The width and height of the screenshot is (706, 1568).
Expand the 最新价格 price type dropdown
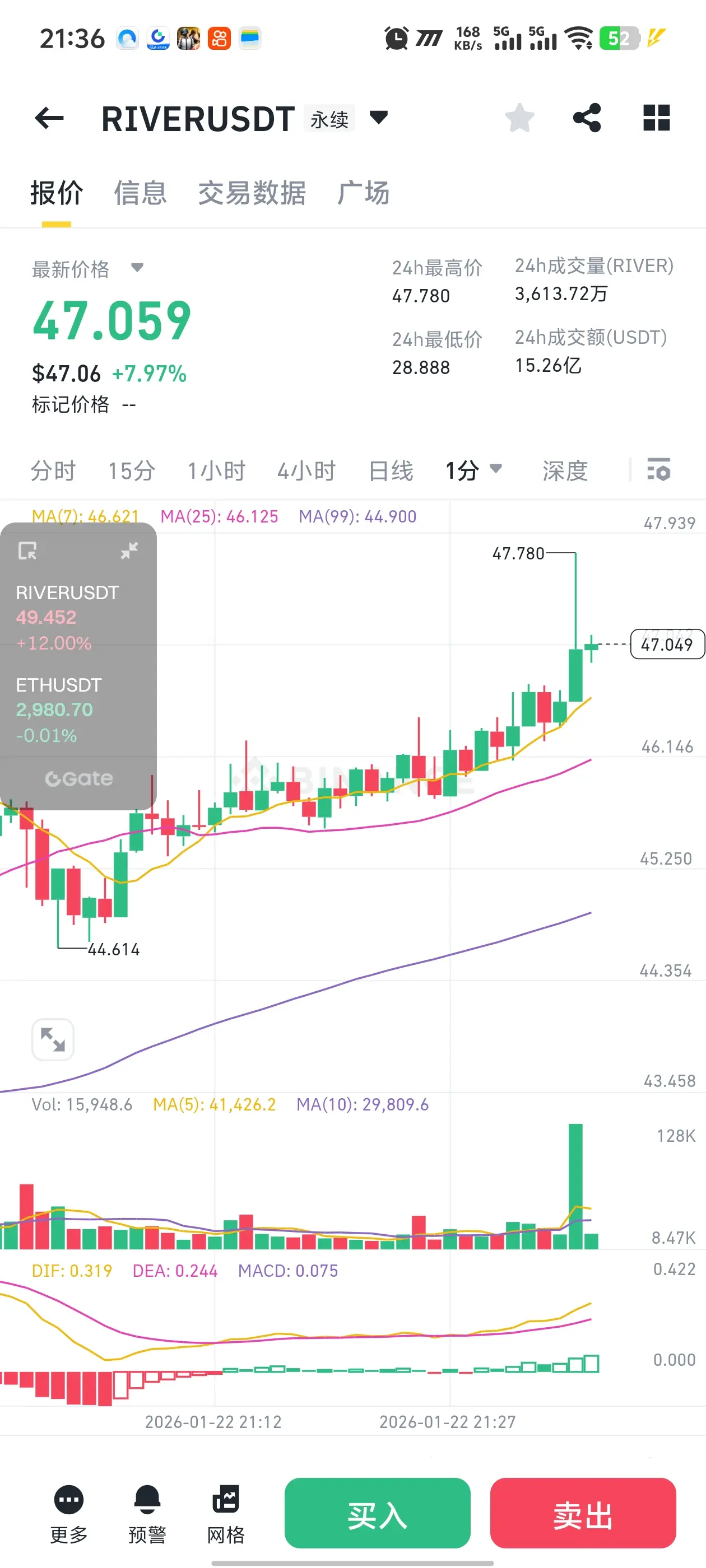coord(137,268)
